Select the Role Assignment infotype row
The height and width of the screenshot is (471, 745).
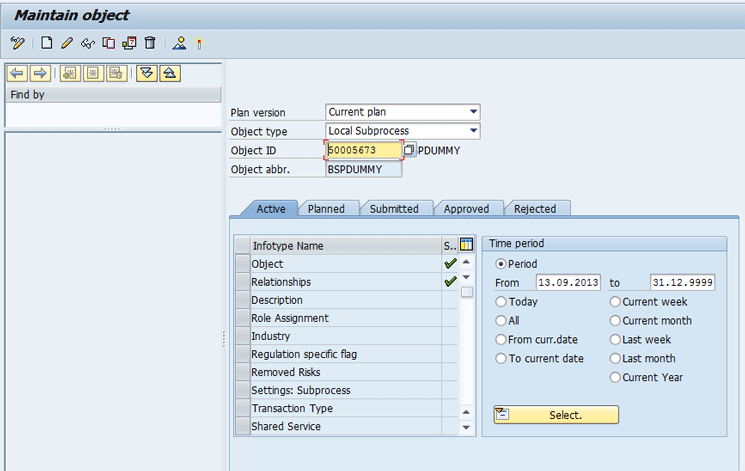point(346,318)
